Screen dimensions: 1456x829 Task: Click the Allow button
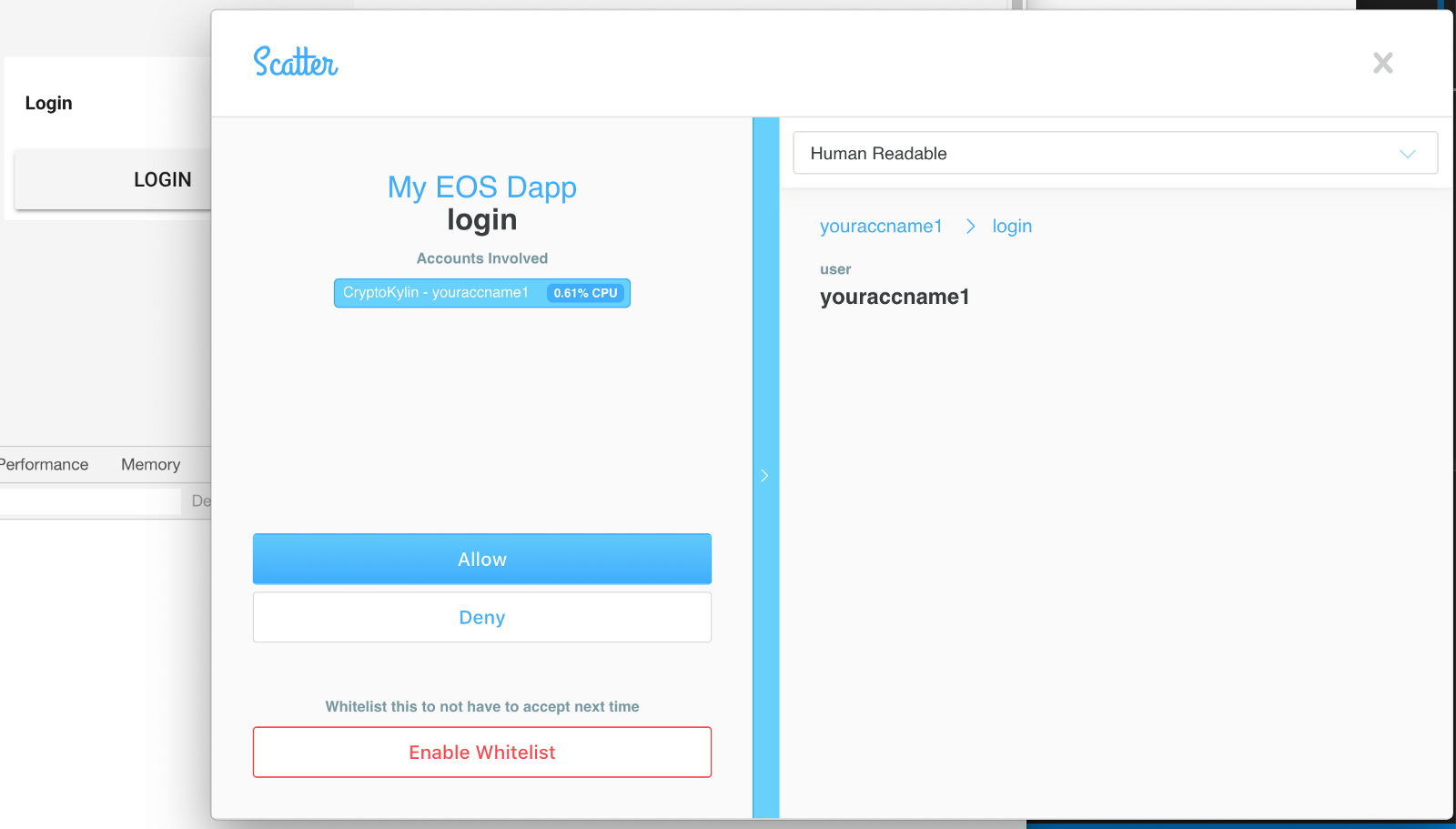click(x=482, y=559)
